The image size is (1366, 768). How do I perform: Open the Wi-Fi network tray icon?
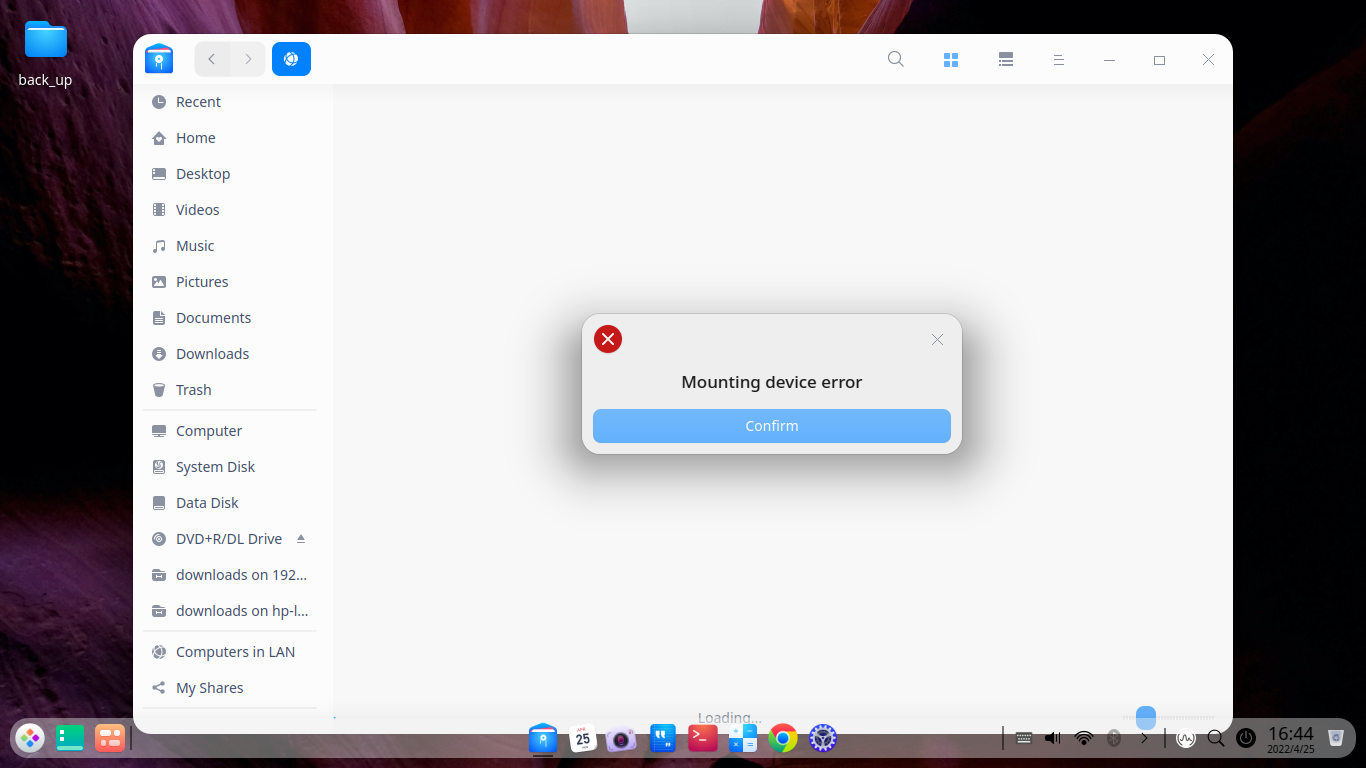click(x=1084, y=739)
